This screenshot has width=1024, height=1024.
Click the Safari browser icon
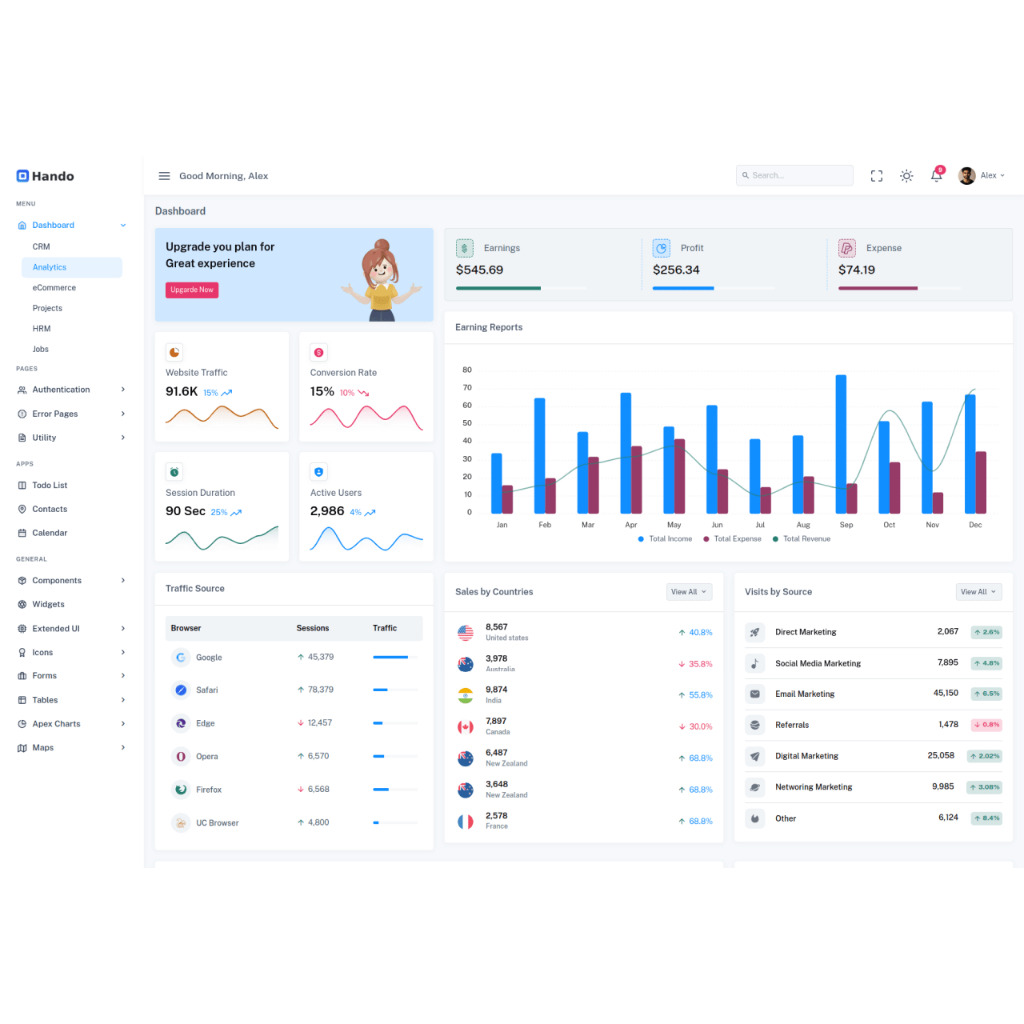pyautogui.click(x=181, y=690)
